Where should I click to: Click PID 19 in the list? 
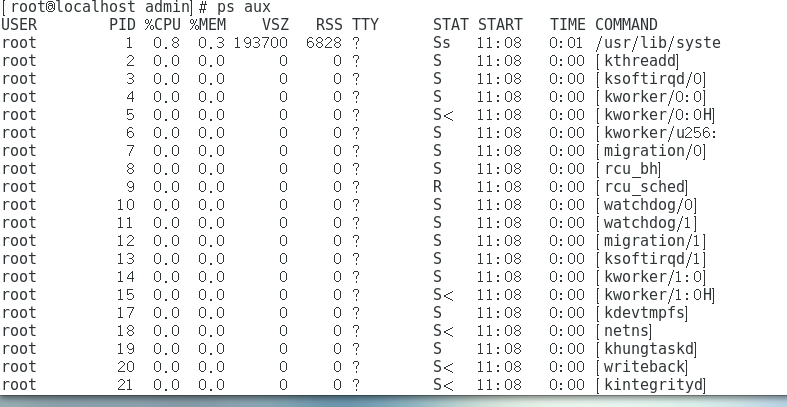tap(126, 349)
